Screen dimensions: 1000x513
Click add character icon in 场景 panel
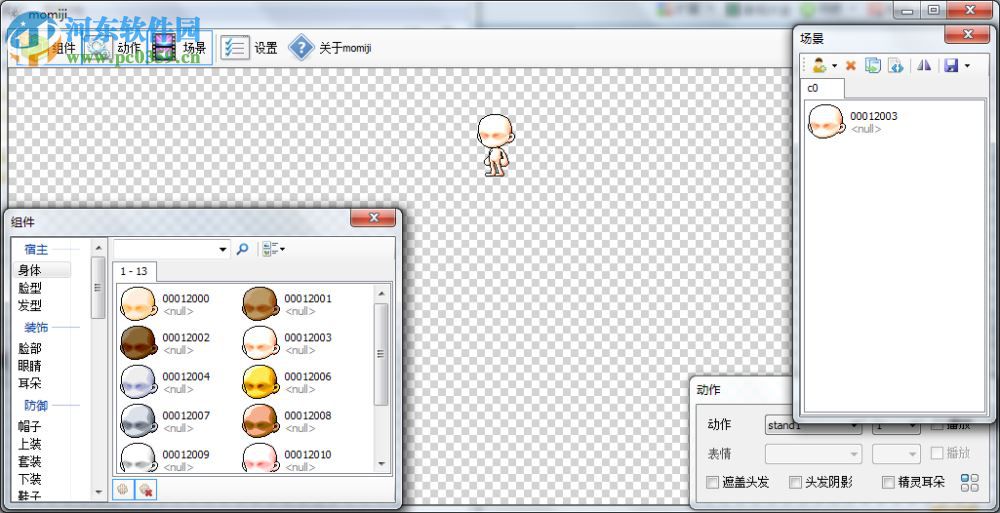pos(820,65)
